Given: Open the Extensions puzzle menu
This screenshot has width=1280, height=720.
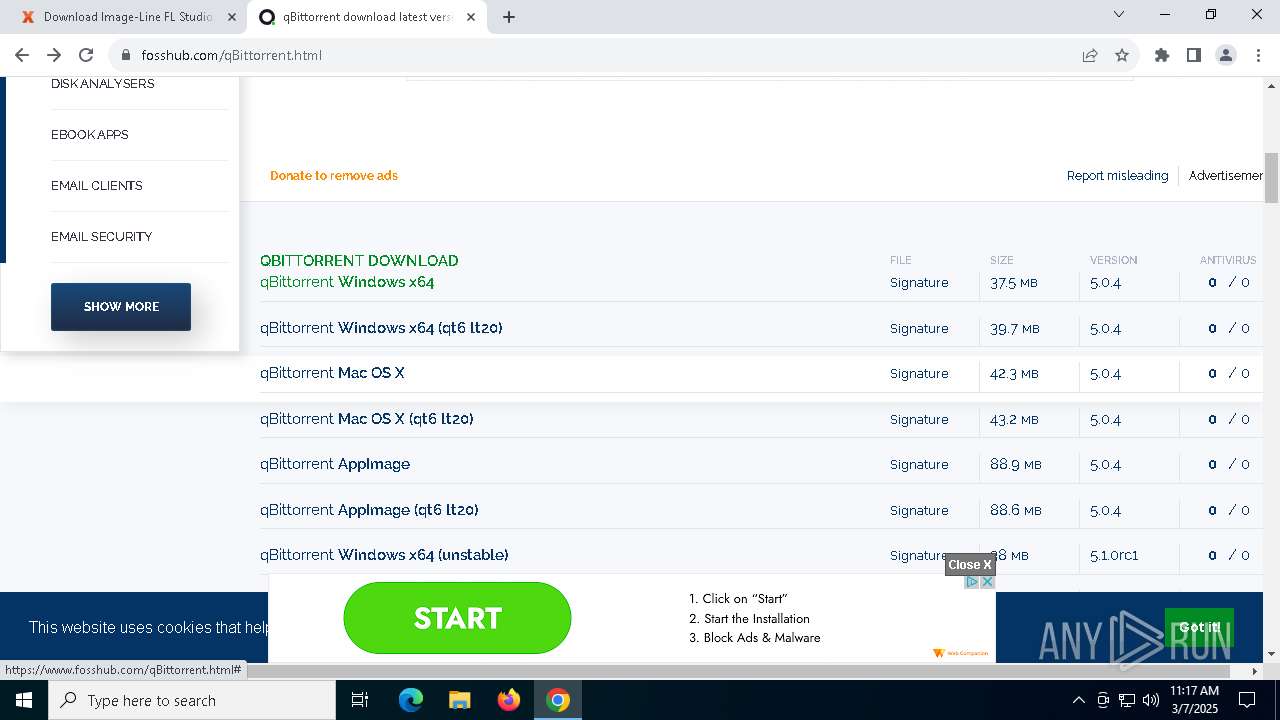Looking at the screenshot, I should 1162,55.
